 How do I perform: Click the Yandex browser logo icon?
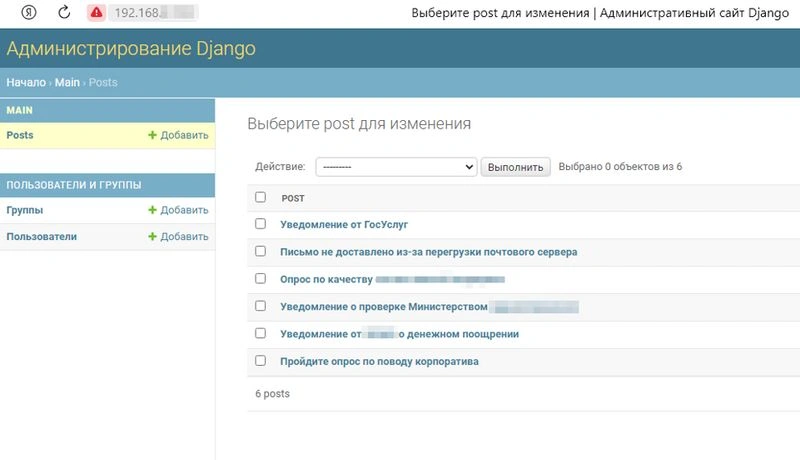(29, 12)
